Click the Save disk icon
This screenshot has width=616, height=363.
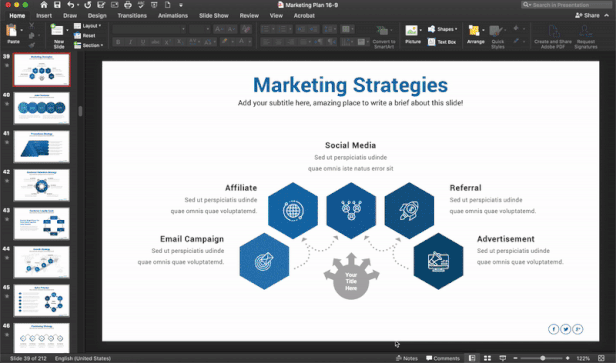(x=57, y=5)
